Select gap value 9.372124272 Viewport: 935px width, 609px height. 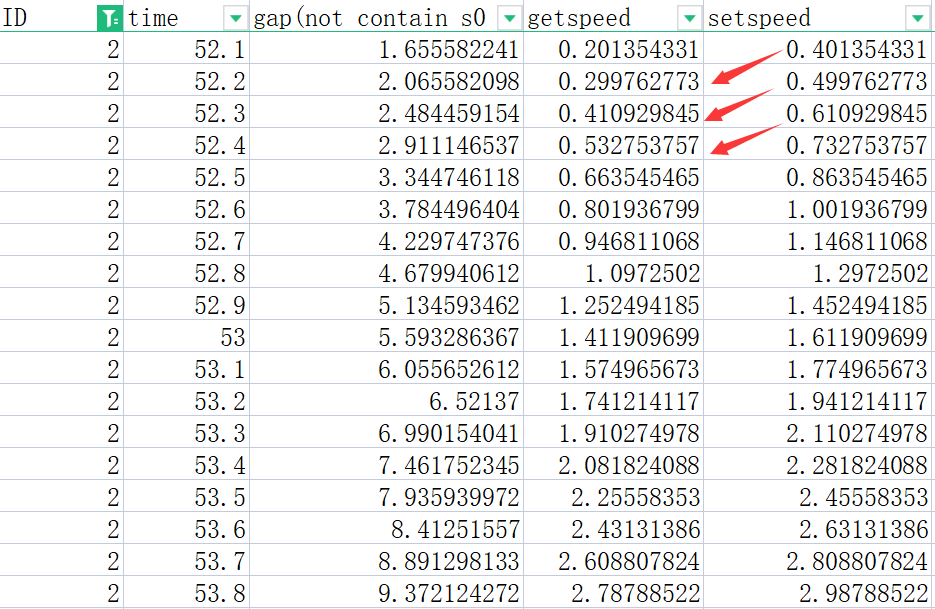tap(386, 593)
